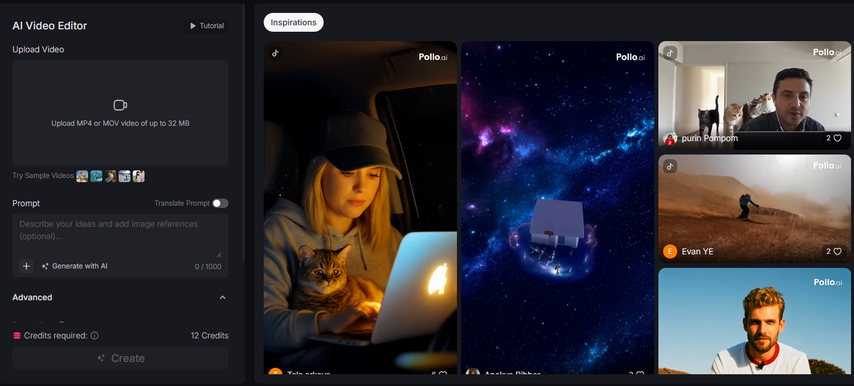Select the first sample video thumbnail
The height and width of the screenshot is (386, 854).
point(82,176)
